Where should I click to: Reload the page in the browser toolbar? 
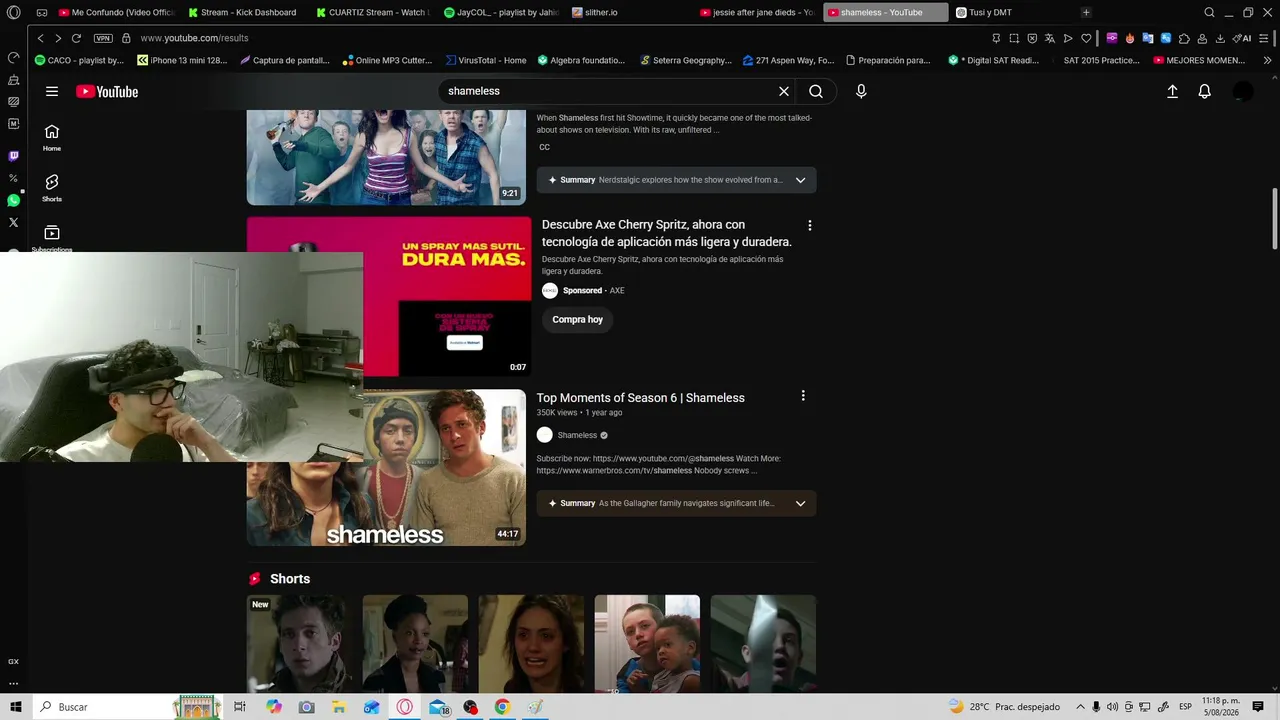(x=76, y=38)
